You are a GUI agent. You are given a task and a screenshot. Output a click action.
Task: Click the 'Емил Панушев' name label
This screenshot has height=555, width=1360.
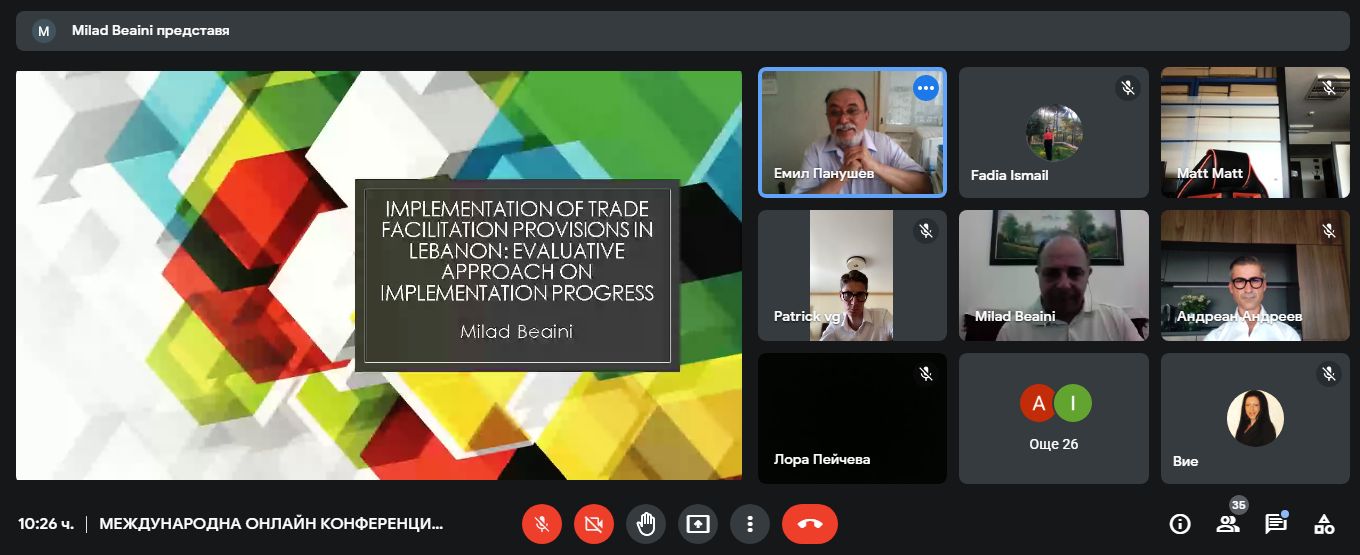point(824,174)
